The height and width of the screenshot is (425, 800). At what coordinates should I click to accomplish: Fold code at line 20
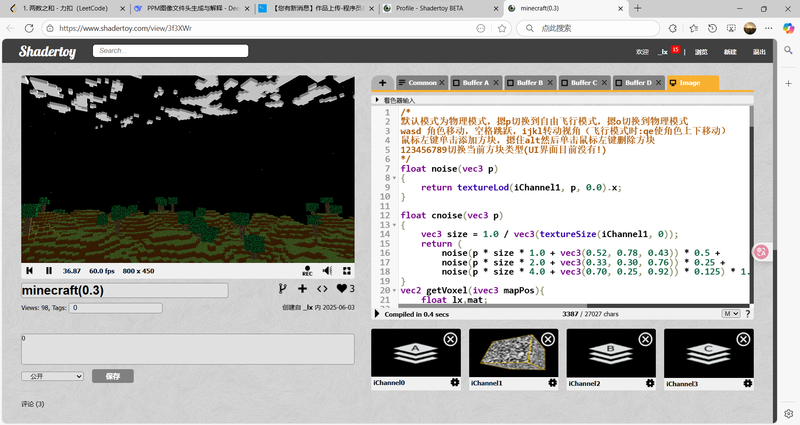pyautogui.click(x=394, y=290)
